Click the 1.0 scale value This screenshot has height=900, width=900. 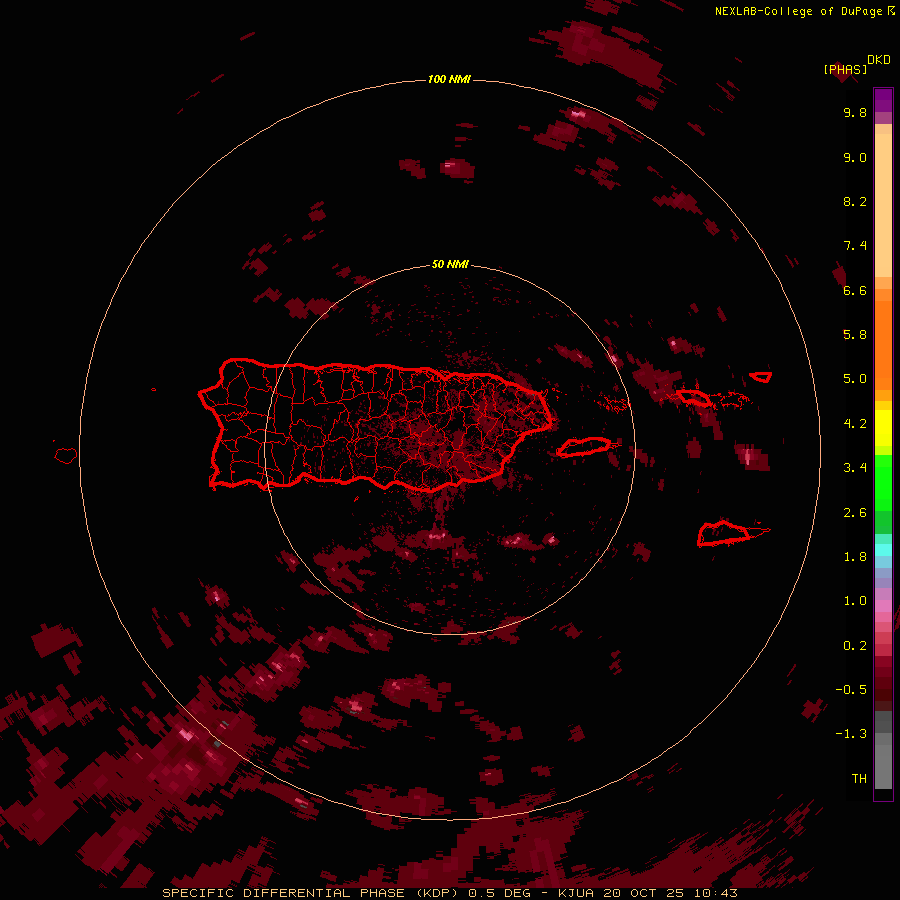coord(855,601)
